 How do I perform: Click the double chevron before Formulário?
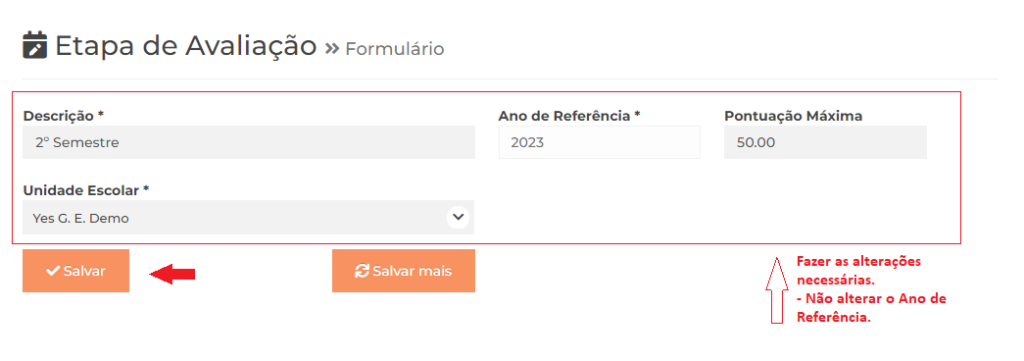(x=332, y=48)
